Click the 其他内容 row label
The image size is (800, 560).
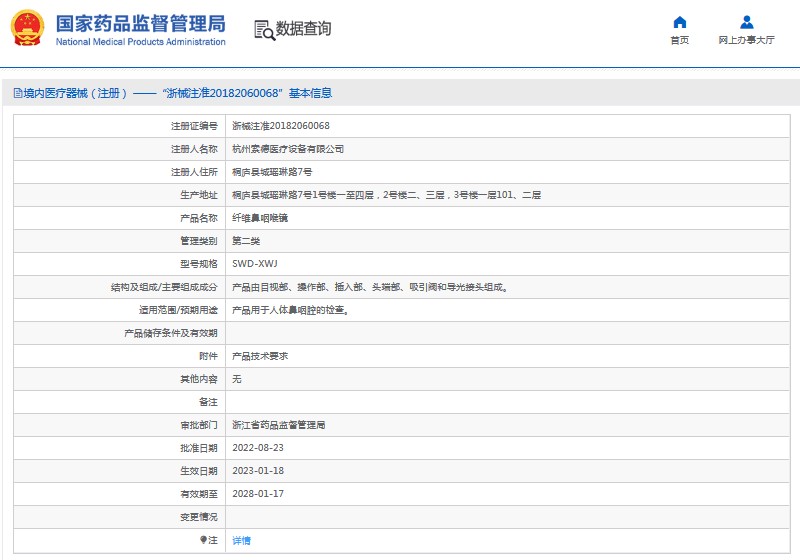pos(198,379)
